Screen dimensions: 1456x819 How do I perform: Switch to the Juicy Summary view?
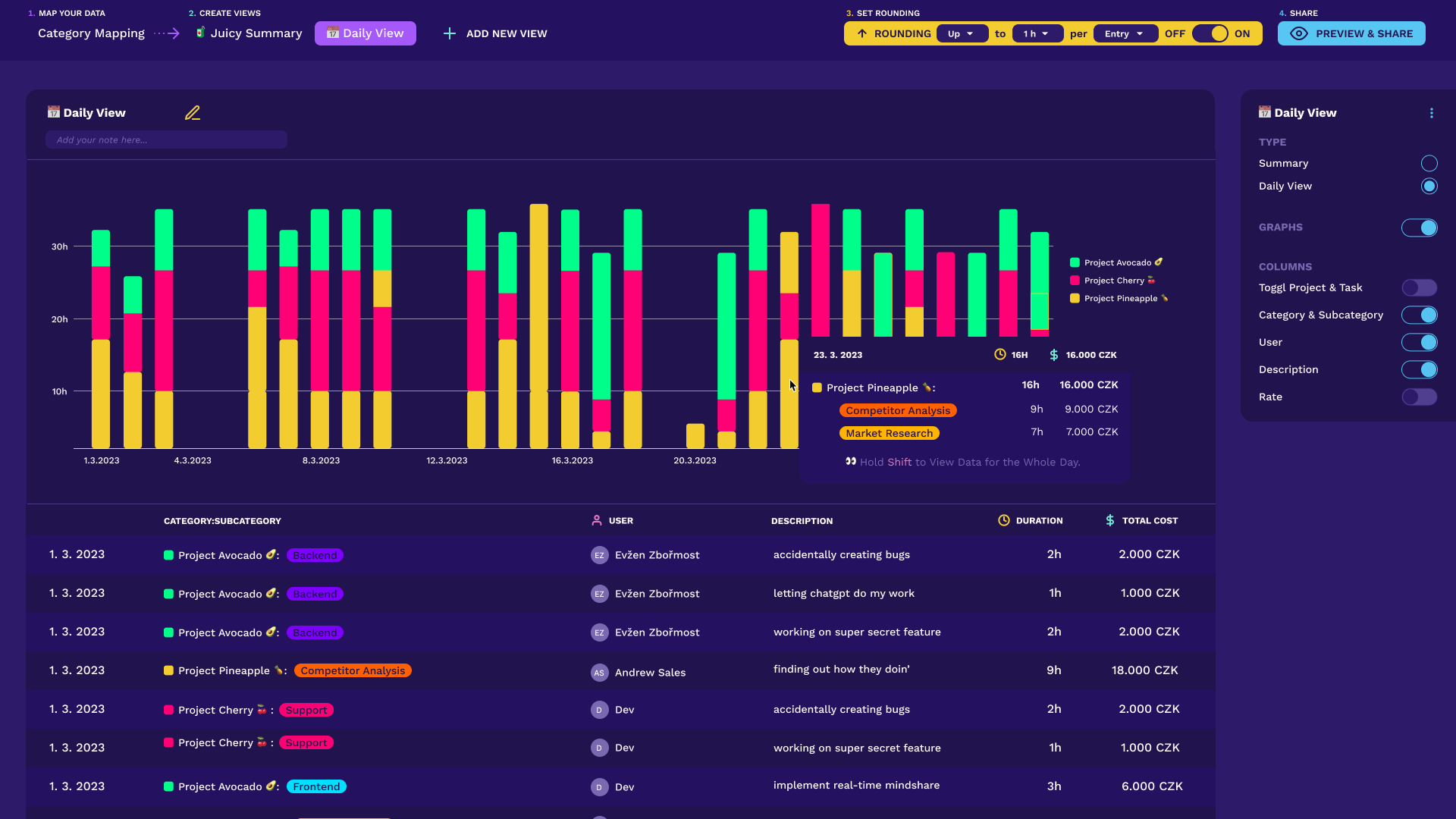click(256, 33)
